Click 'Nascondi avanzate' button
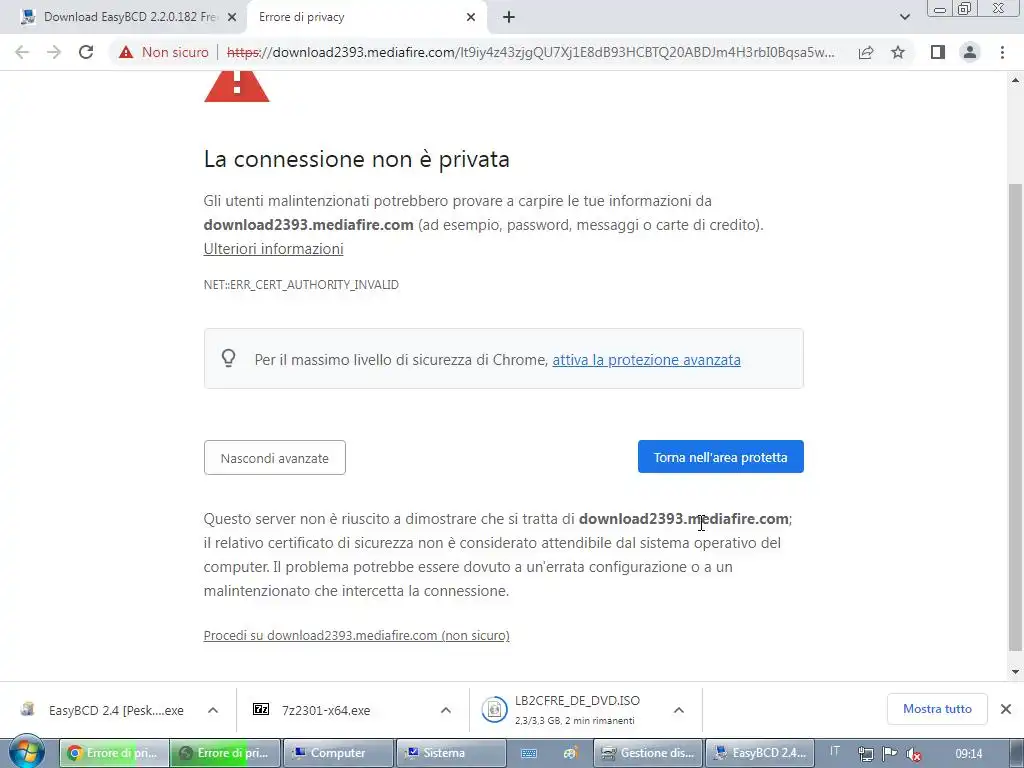This screenshot has height=768, width=1024. click(x=274, y=458)
